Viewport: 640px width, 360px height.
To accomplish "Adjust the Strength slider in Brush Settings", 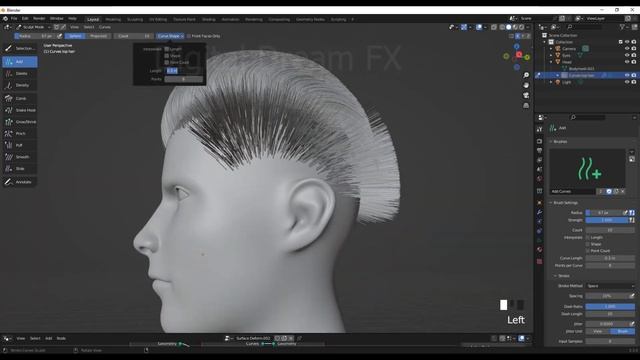I will [x=607, y=220].
